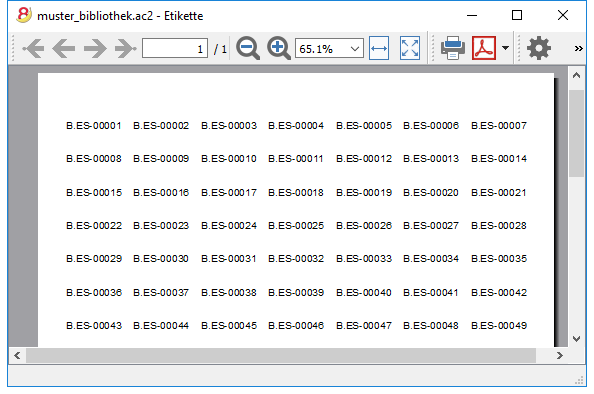Open the settings gear
594x394 pixels.
click(539, 48)
